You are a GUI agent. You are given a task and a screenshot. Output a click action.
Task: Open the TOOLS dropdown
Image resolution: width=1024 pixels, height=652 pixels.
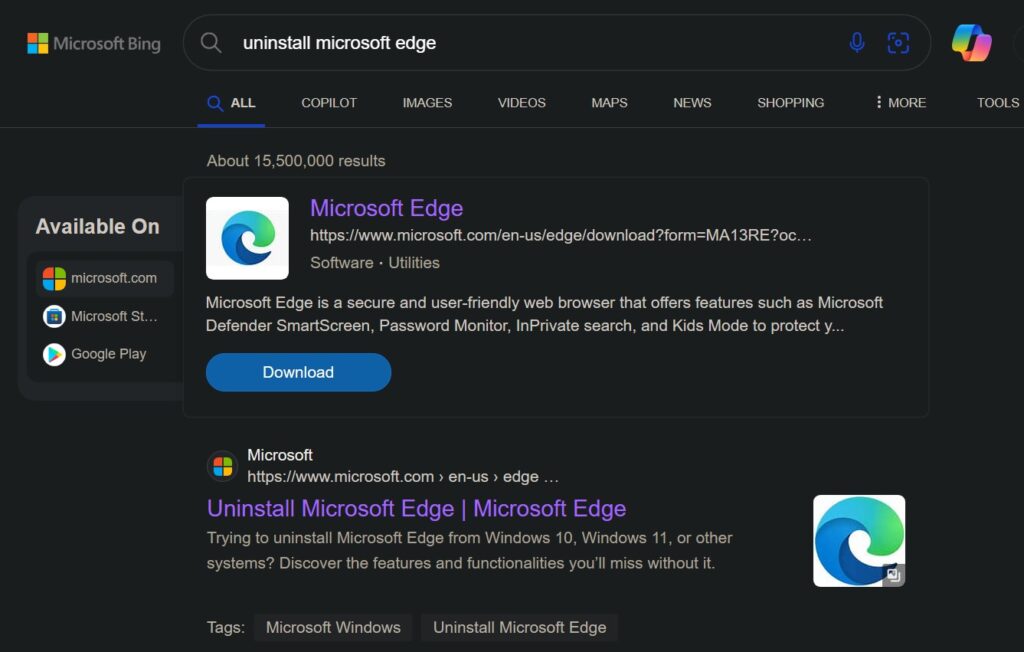(996, 103)
